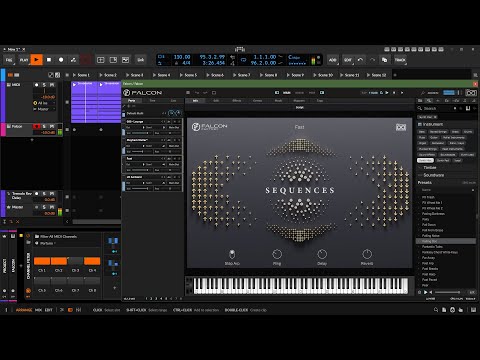Launch the first purple clip on MIDI track

(x=74, y=85)
